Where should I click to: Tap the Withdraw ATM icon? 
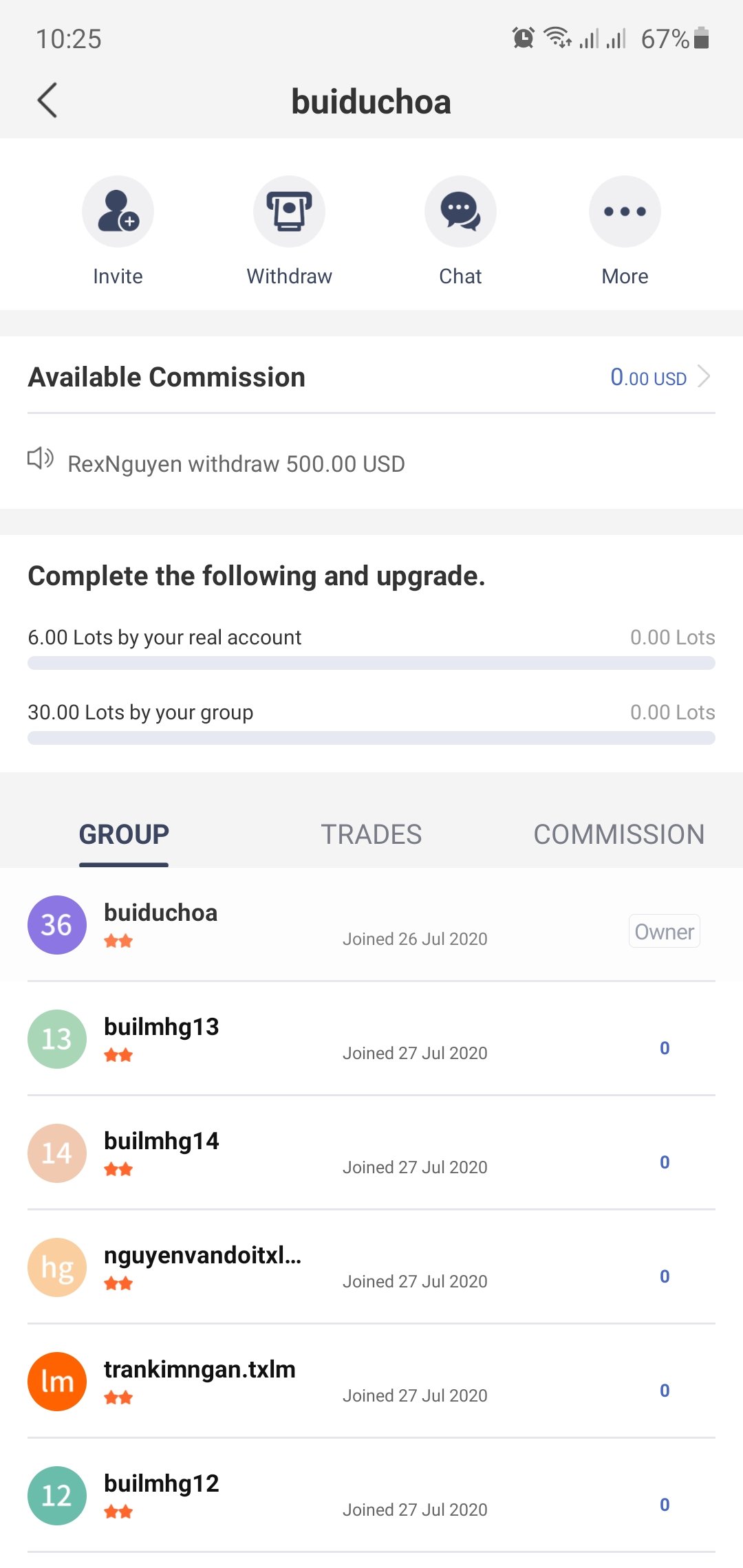click(289, 211)
